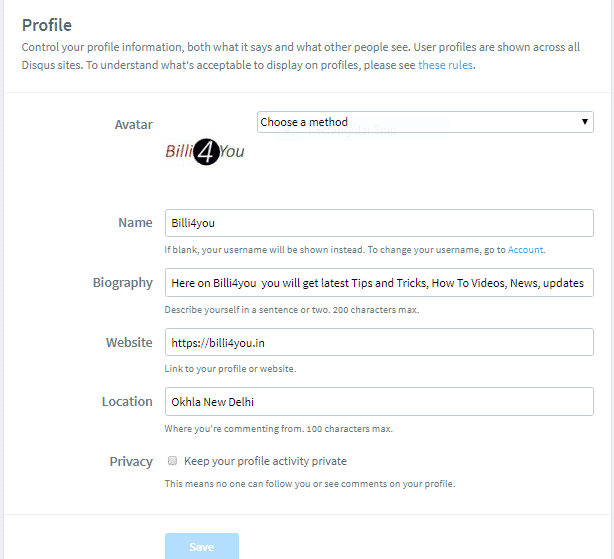Click the 'Profile' heading text
Screen dimensions: 614x559
point(47,25)
